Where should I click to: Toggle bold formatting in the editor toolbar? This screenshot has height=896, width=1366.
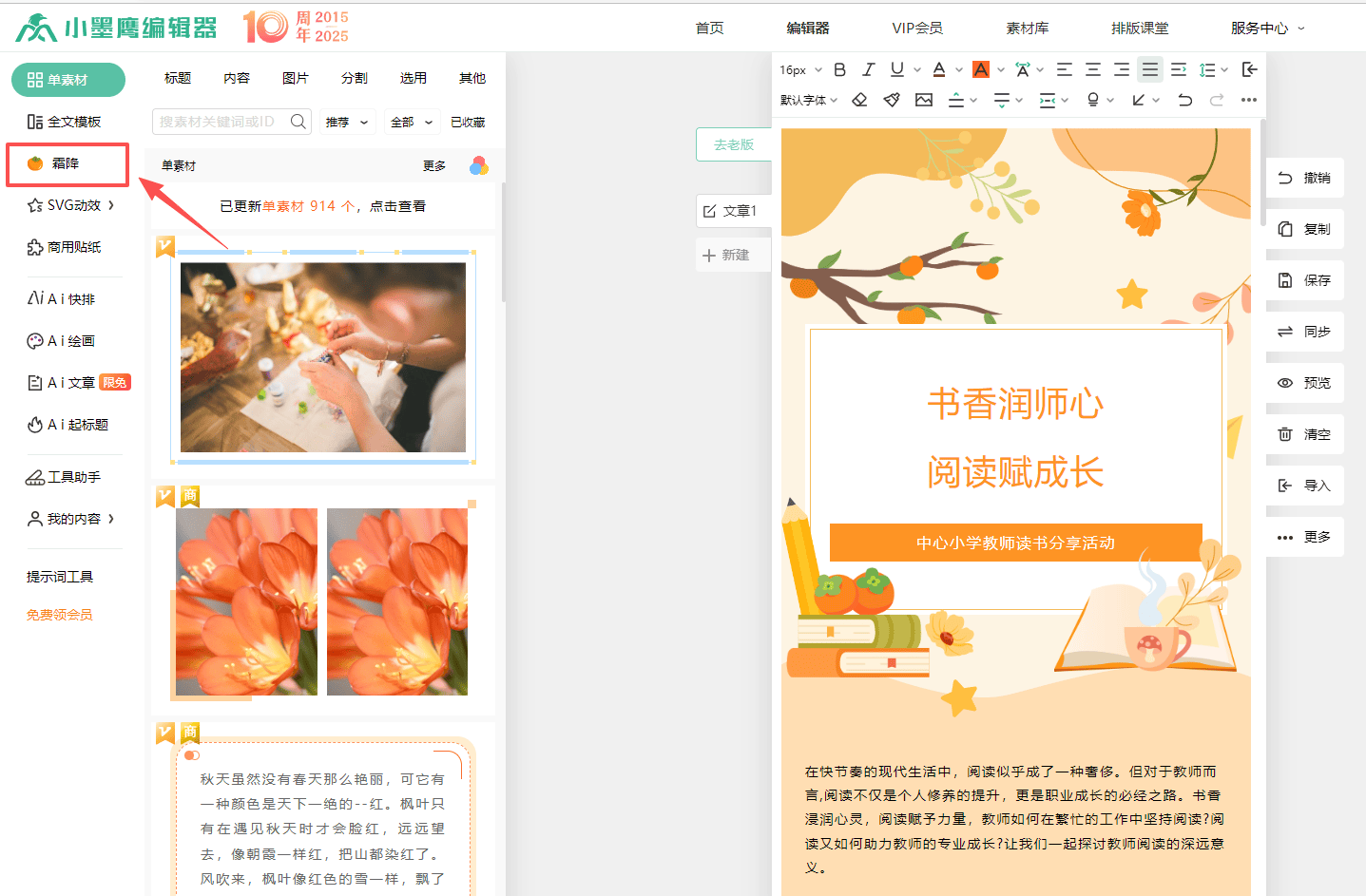point(839,69)
